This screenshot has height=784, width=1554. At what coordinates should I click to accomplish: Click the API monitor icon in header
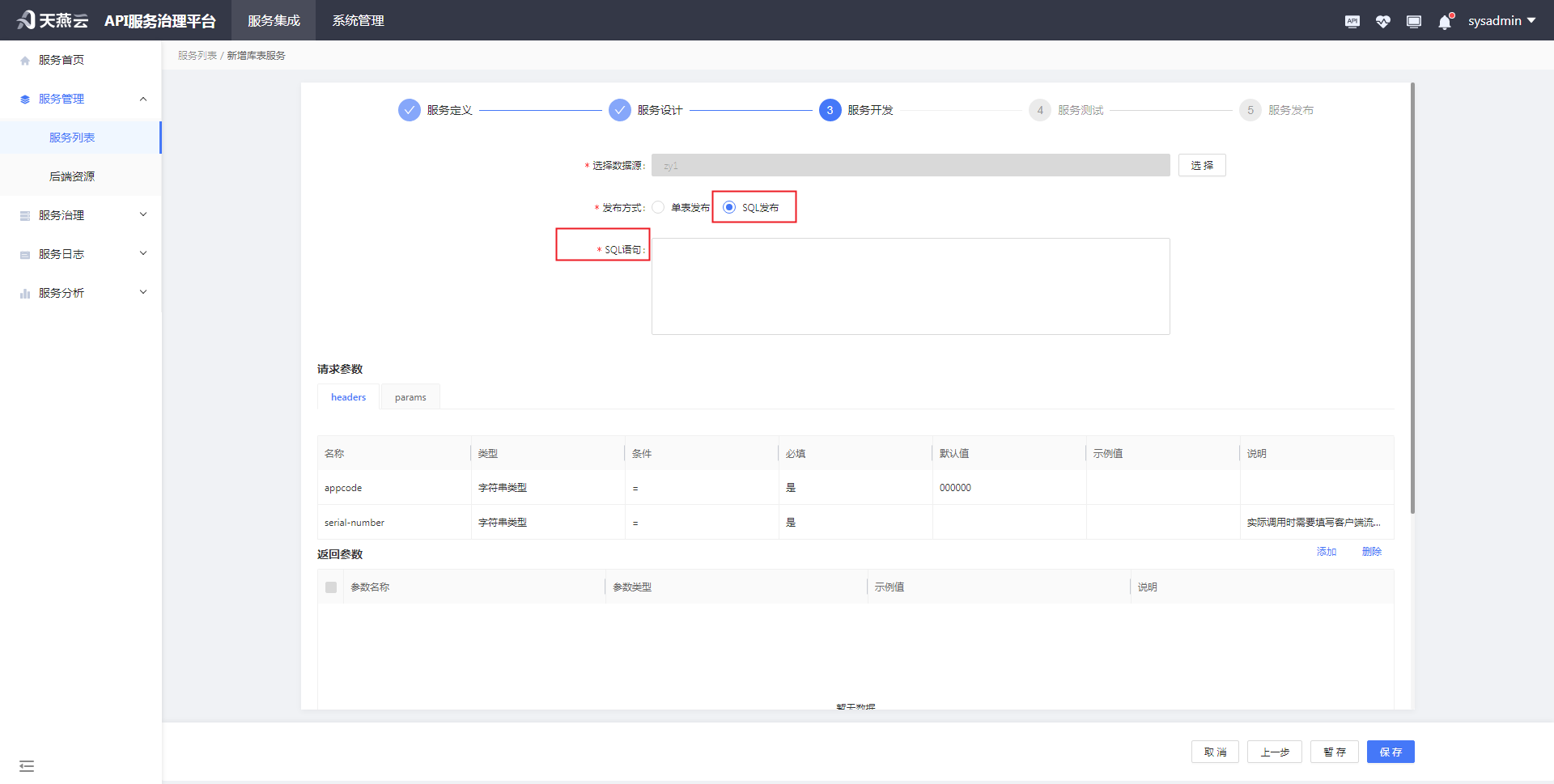[x=1352, y=21]
